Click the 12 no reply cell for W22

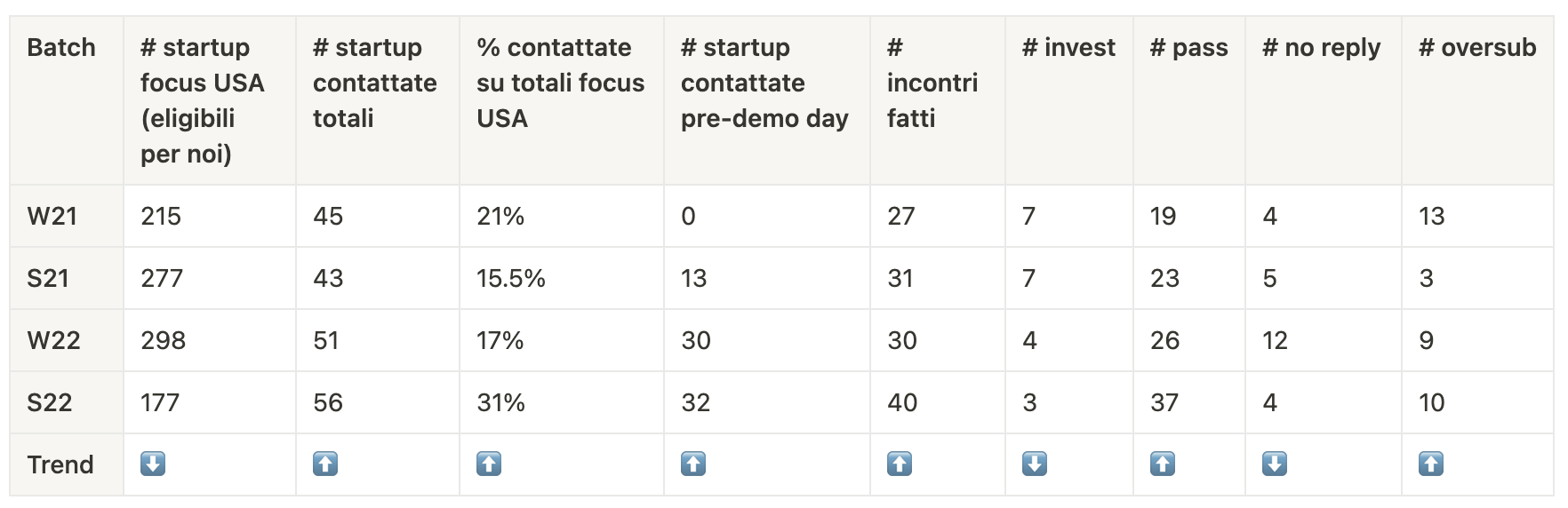coord(1275,340)
